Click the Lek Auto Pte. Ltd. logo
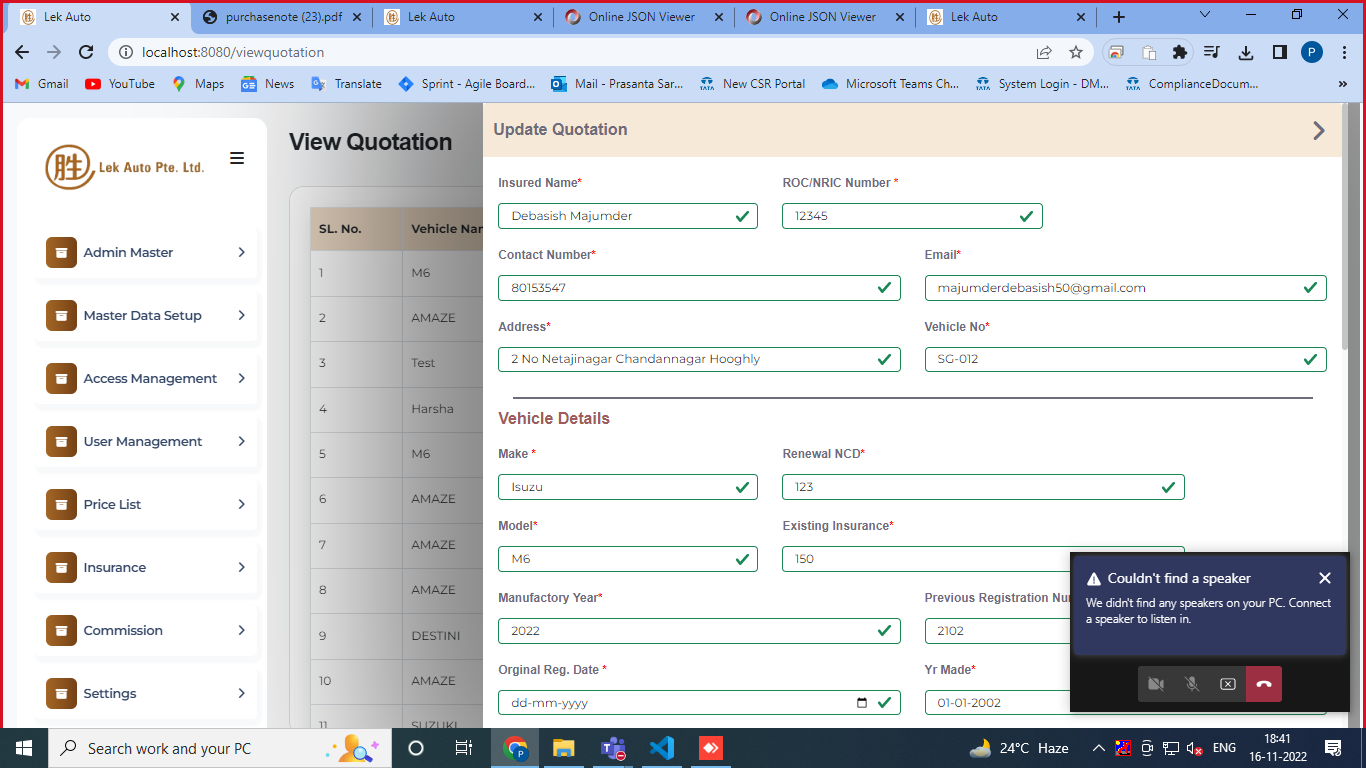 click(125, 167)
